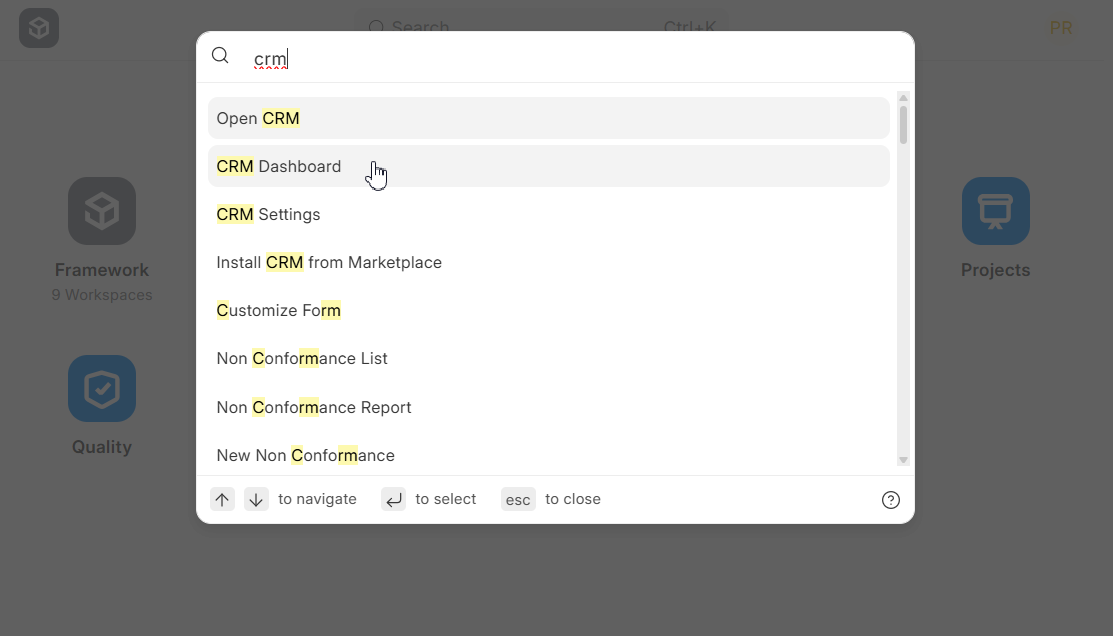Click the app logo in top-left corner

click(39, 28)
